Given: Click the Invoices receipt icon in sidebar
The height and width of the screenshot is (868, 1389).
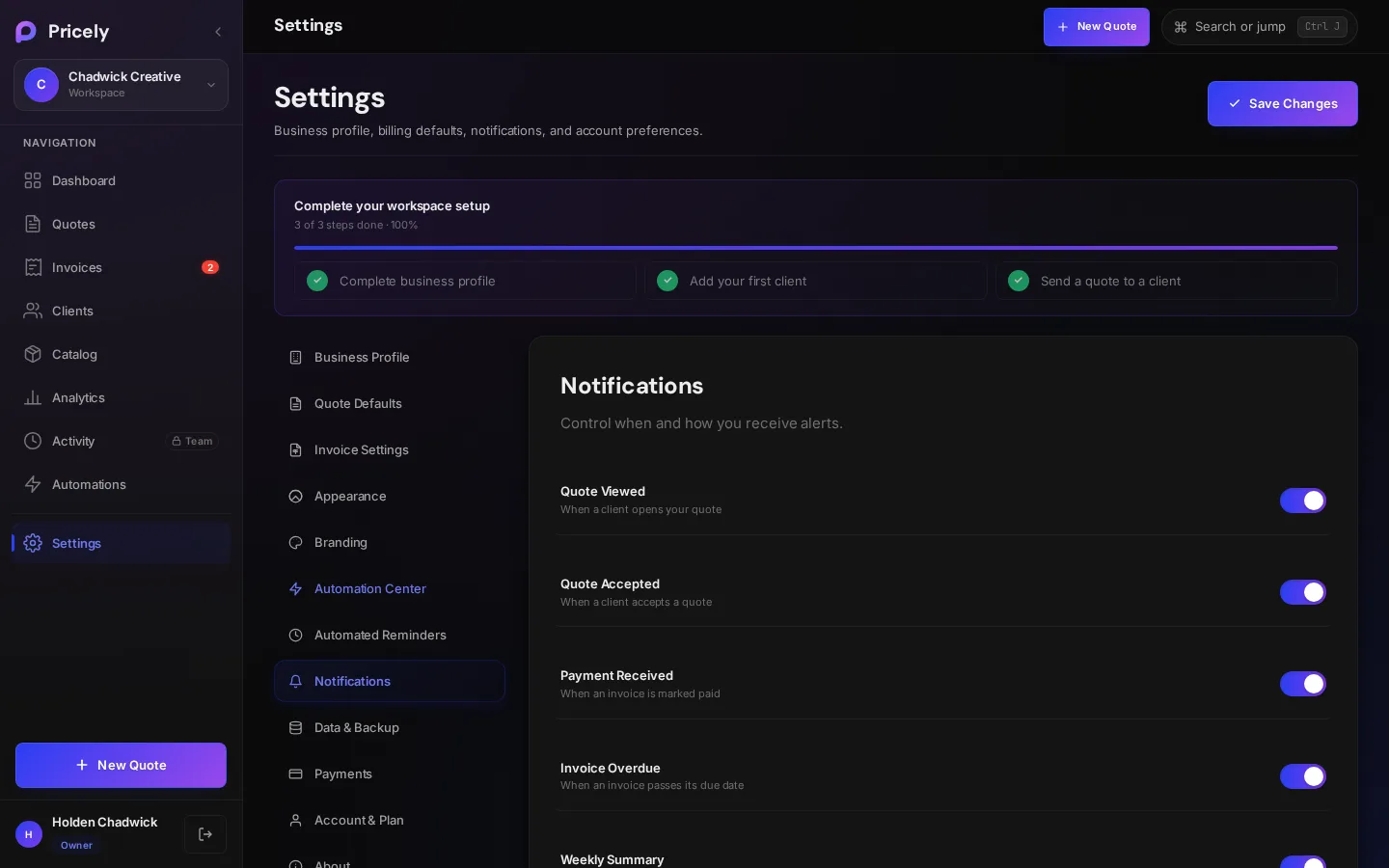Looking at the screenshot, I should pos(33,267).
